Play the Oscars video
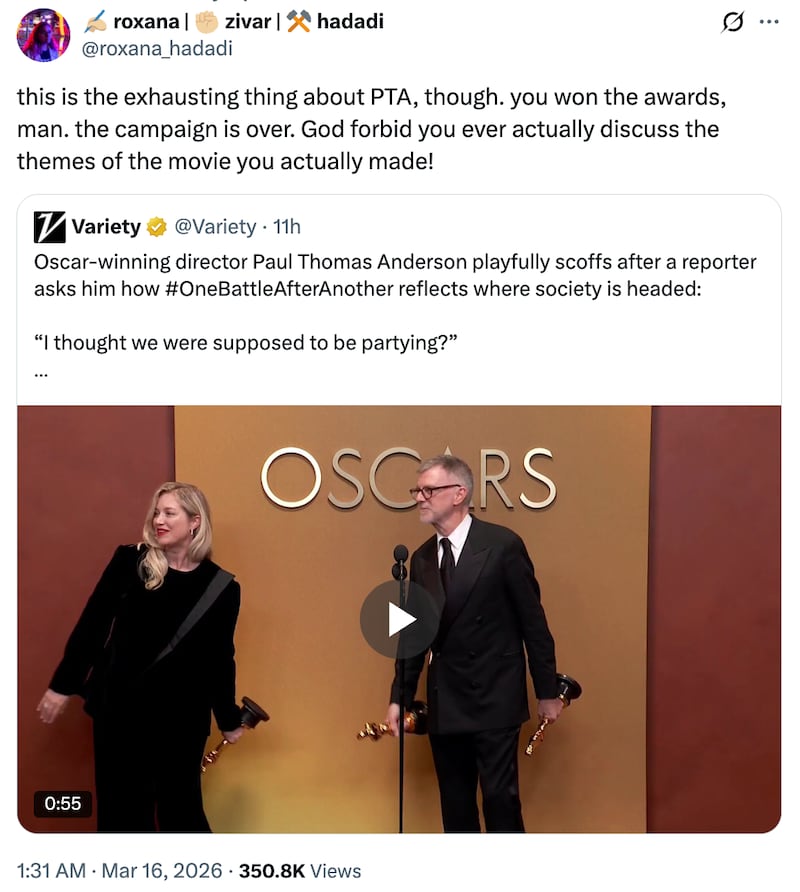 pos(399,620)
